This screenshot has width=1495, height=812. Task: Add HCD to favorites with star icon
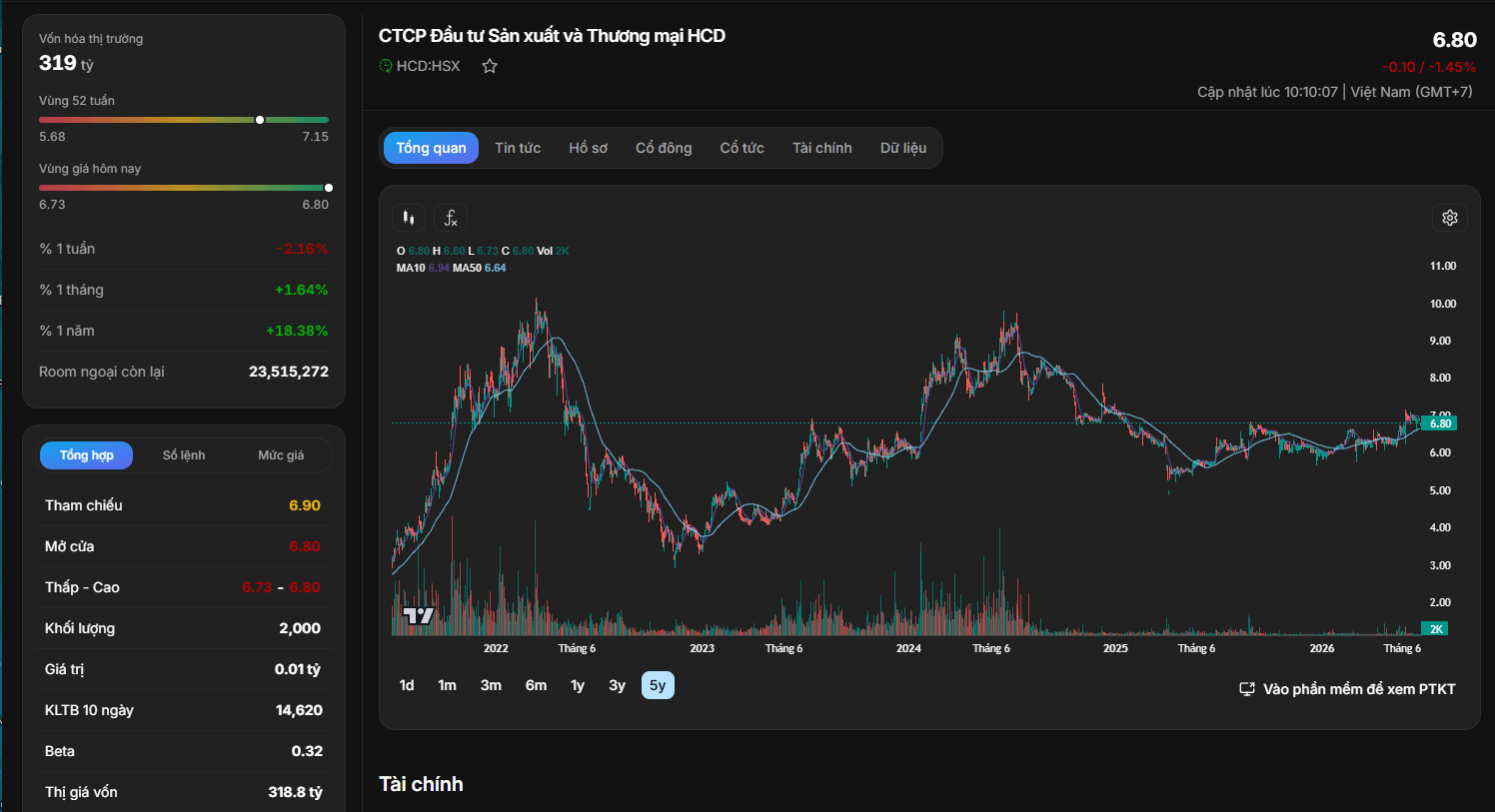pos(490,66)
